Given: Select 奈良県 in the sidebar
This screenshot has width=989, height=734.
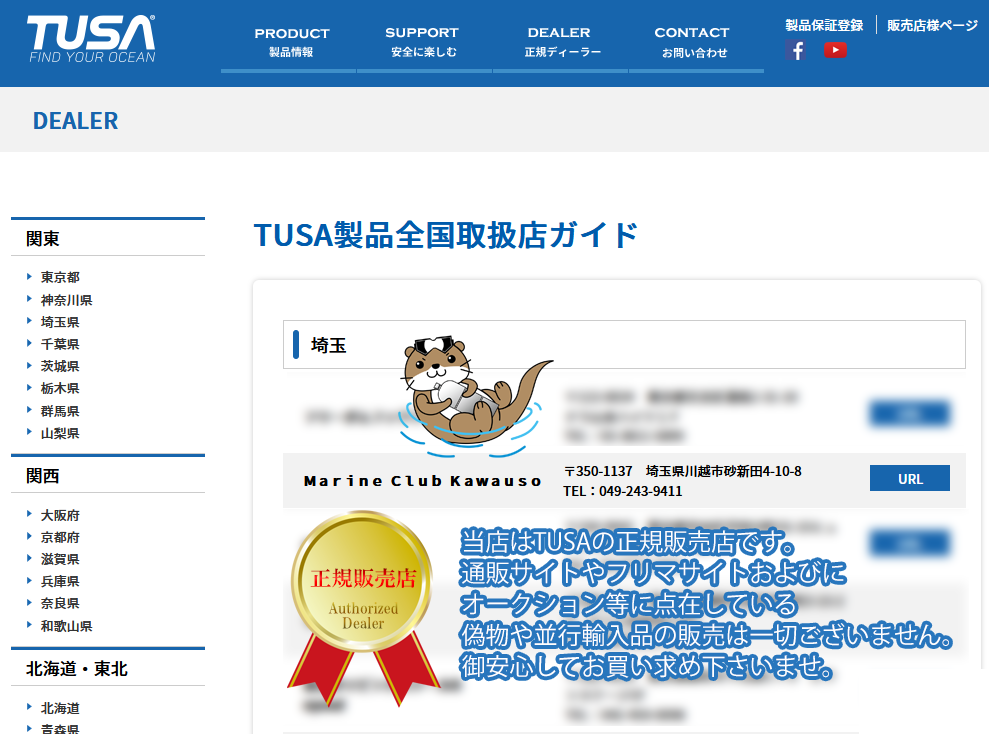Looking at the screenshot, I should pyautogui.click(x=60, y=603).
